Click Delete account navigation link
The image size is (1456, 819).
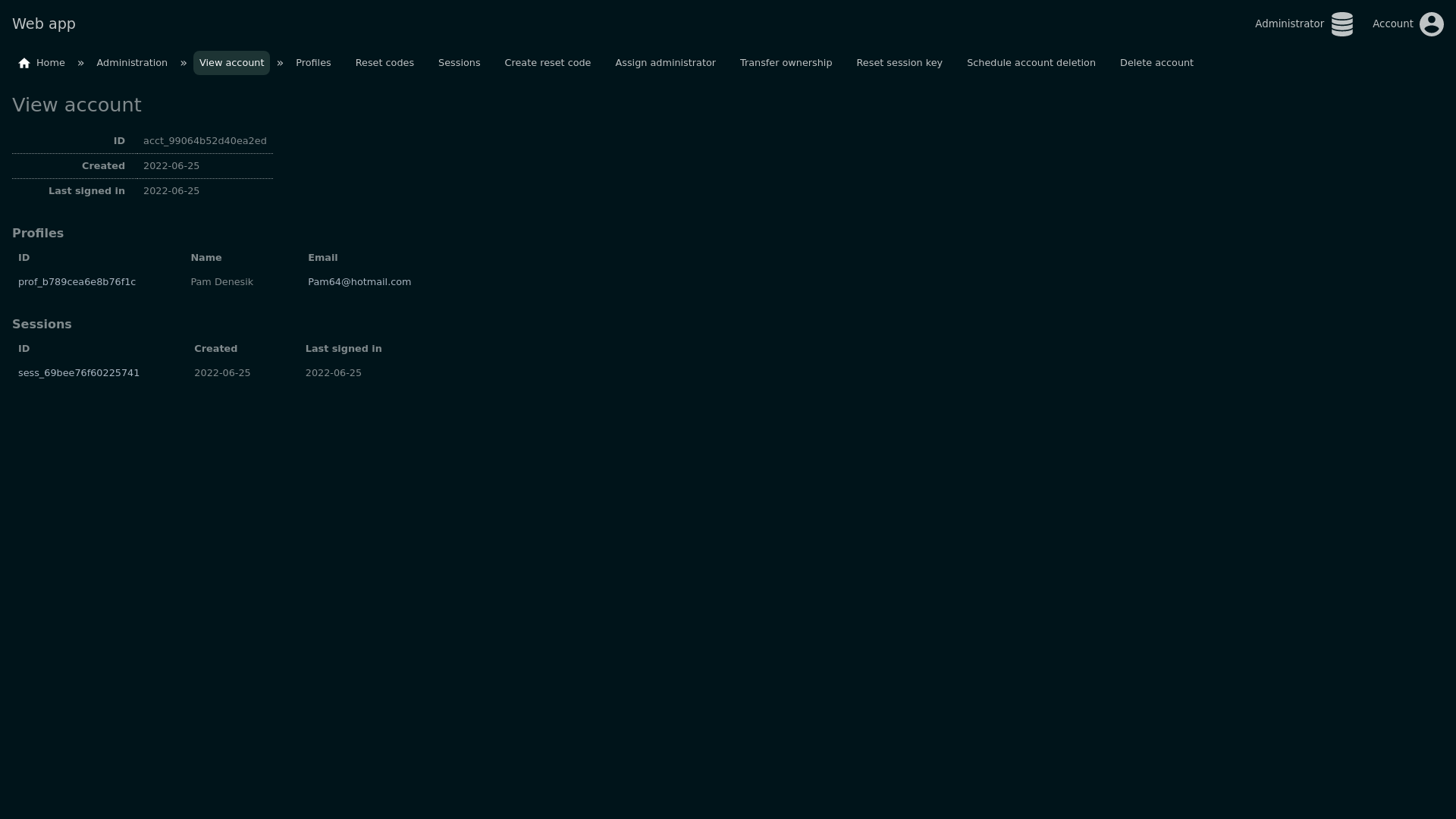point(1156,63)
